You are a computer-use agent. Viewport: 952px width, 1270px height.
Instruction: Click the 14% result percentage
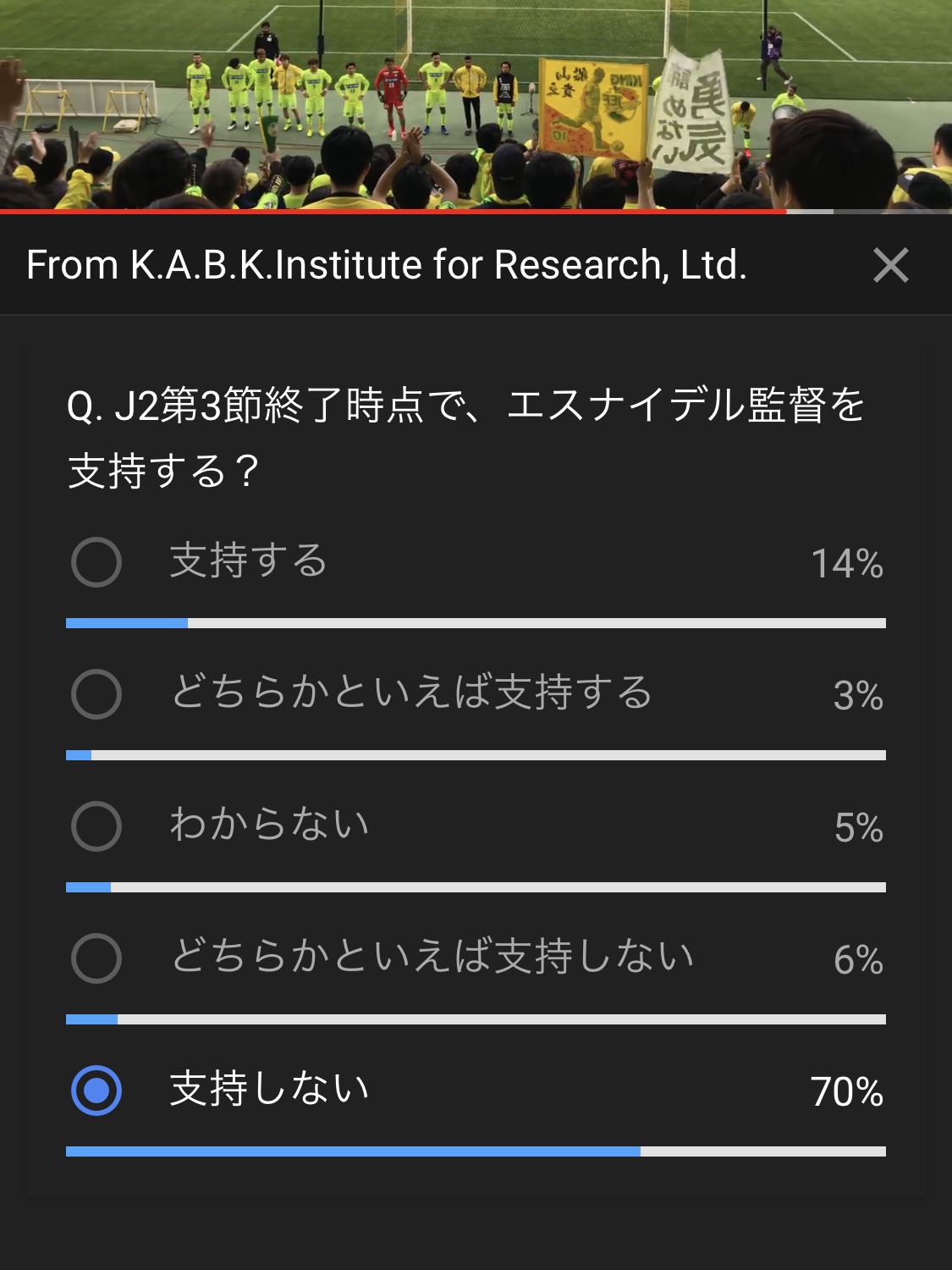(x=846, y=564)
